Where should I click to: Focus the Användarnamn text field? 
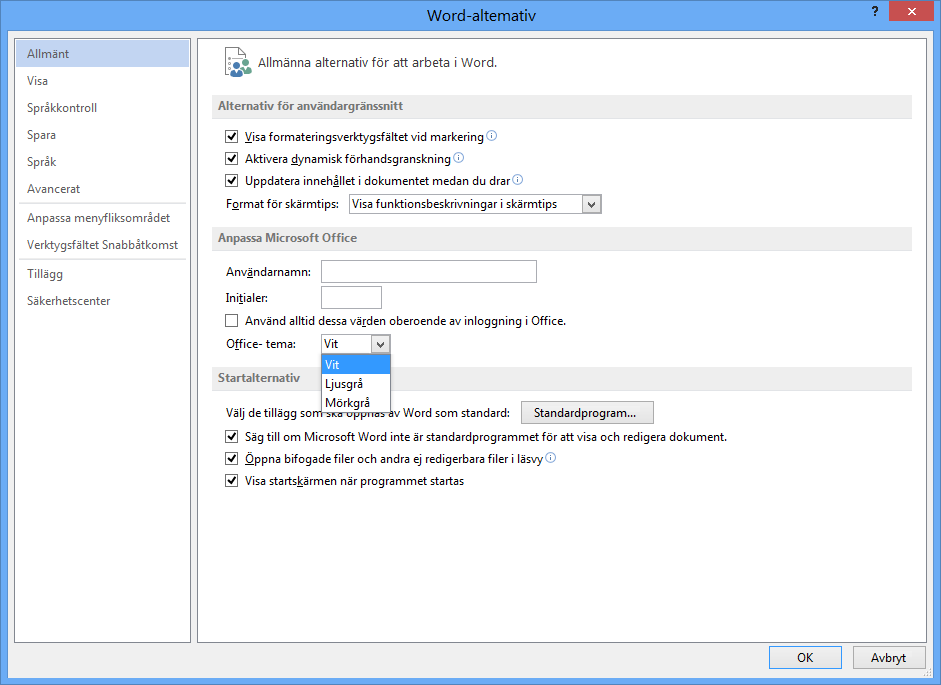pyautogui.click(x=428, y=271)
